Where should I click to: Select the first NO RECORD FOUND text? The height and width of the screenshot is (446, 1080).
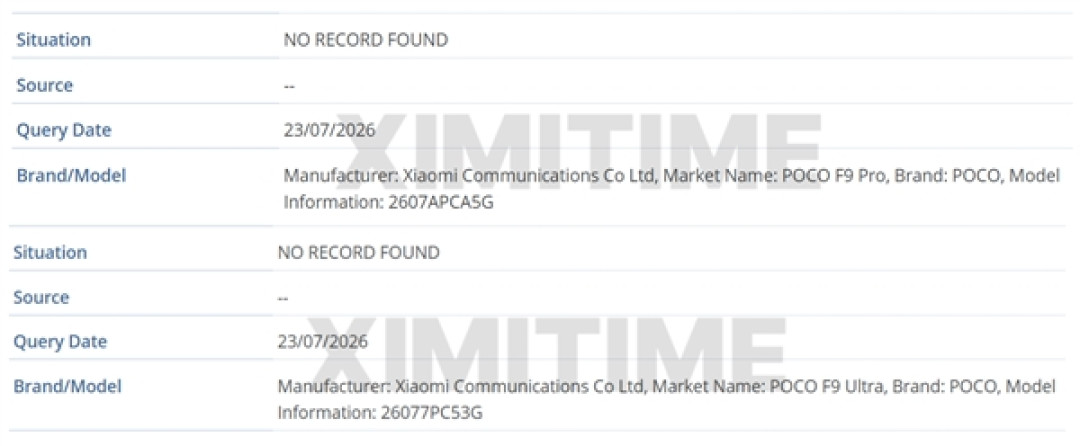tap(366, 40)
